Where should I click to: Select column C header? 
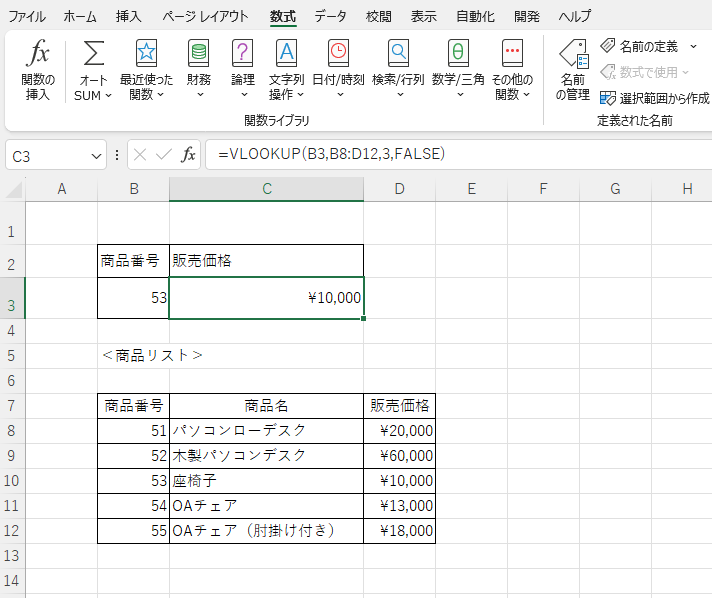(267, 189)
